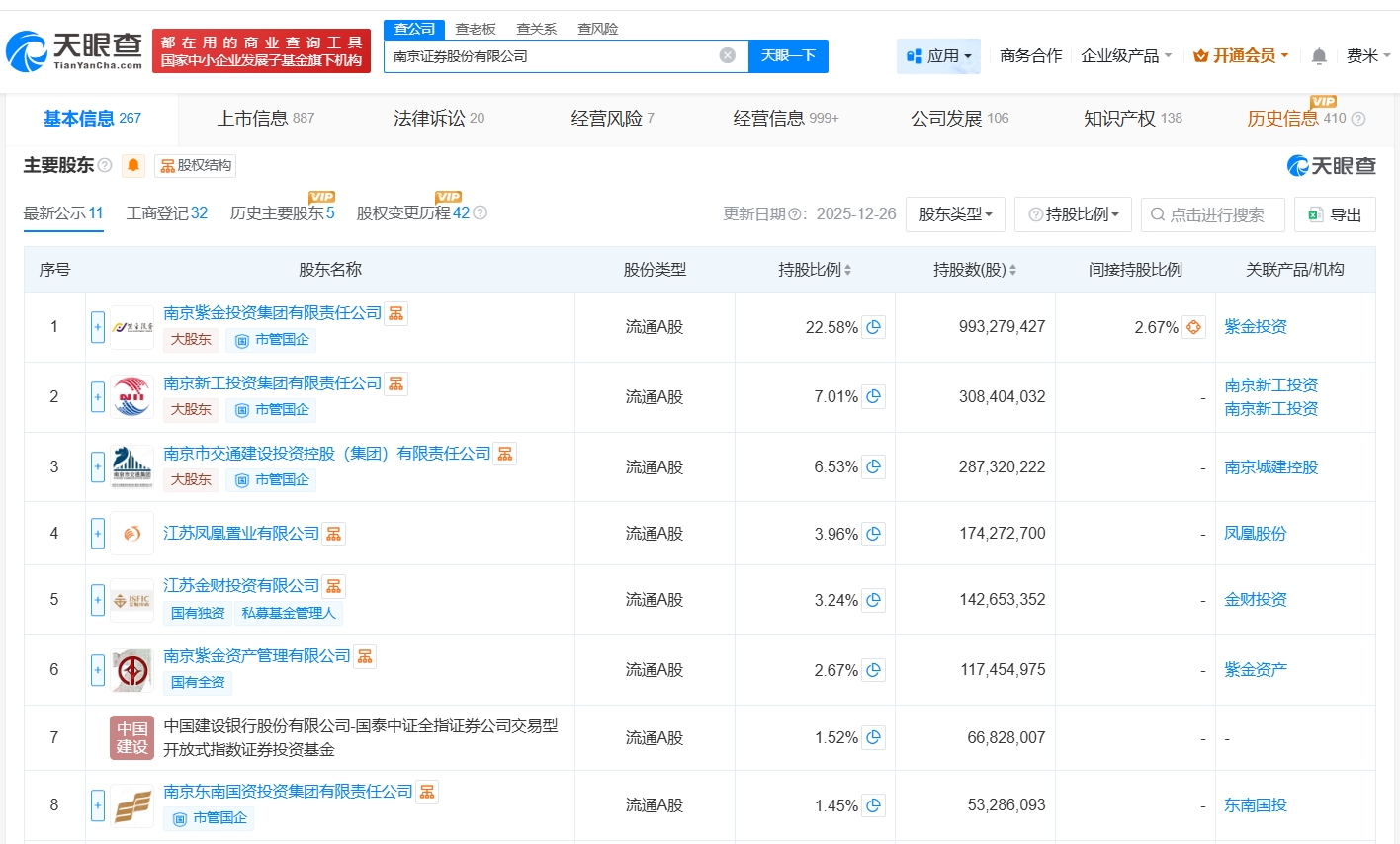Expand row 8 shareholder 南京东南国资投资集团
The height and width of the screenshot is (844, 1400).
(98, 805)
